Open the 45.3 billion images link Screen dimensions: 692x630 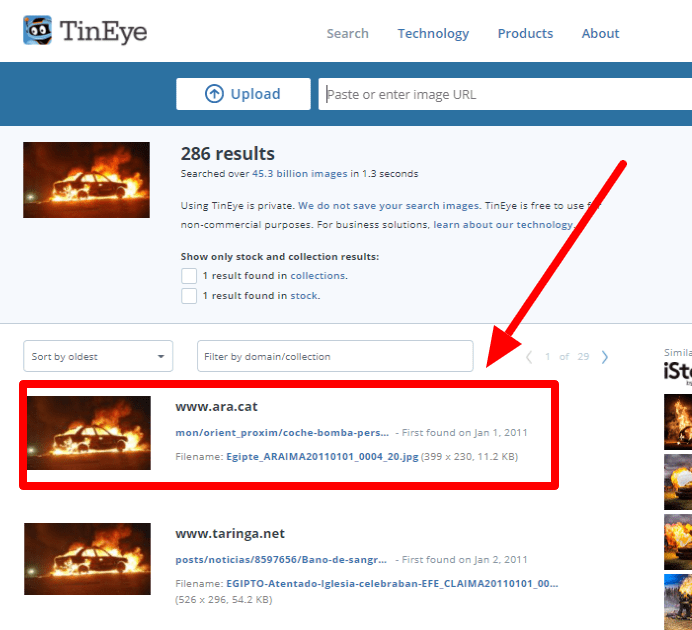pos(299,174)
